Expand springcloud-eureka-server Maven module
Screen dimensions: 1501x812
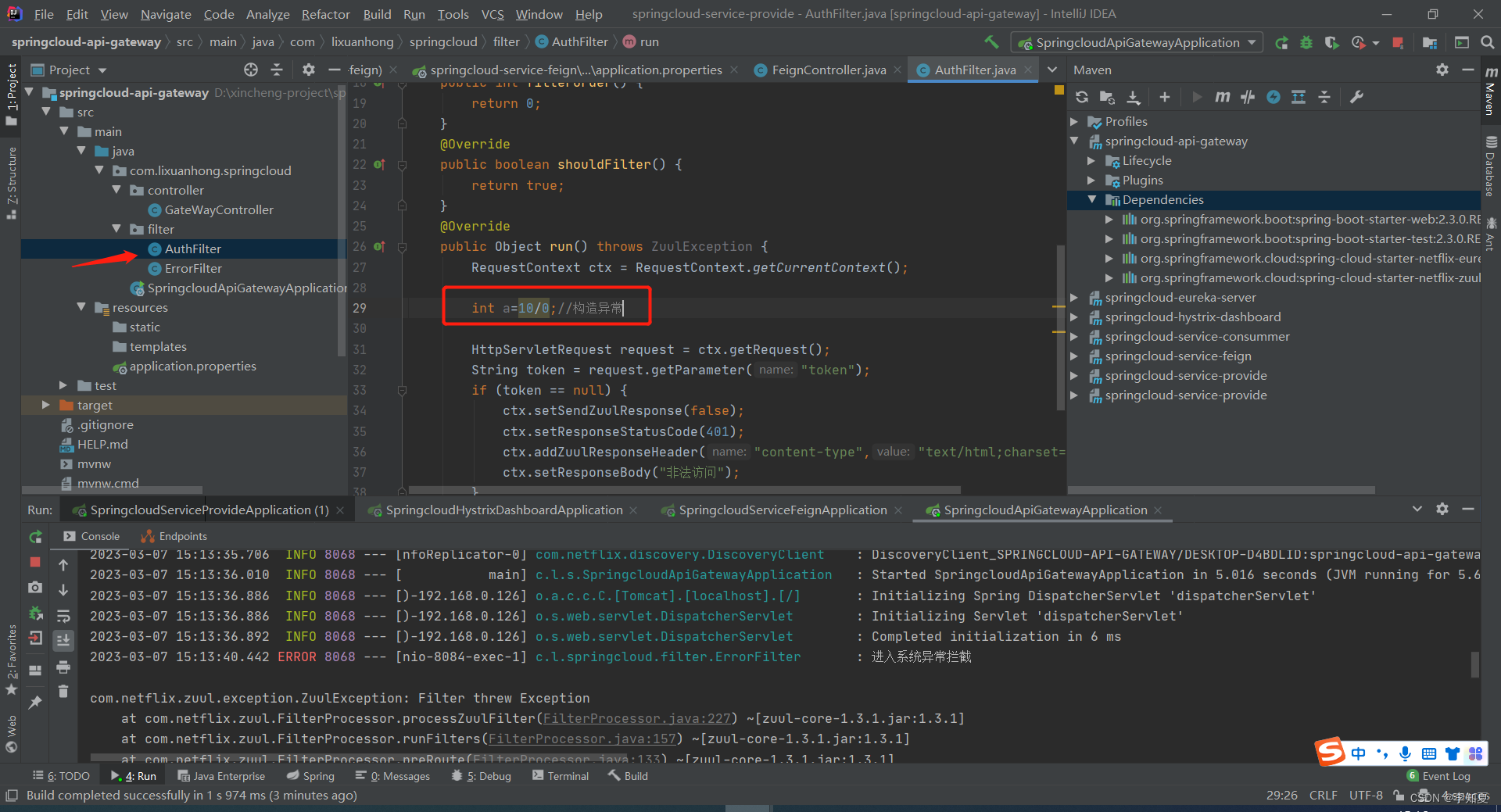pyautogui.click(x=1074, y=298)
